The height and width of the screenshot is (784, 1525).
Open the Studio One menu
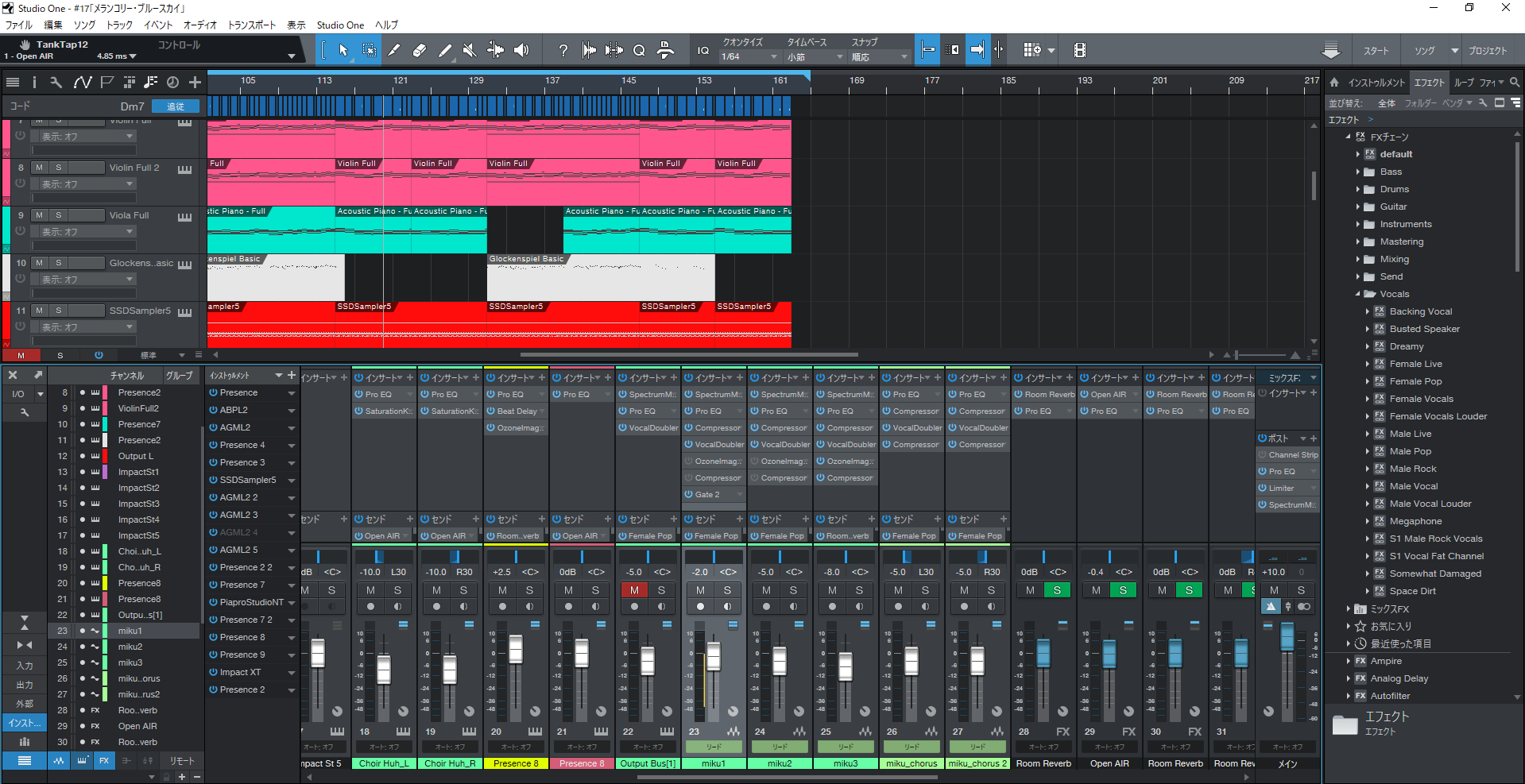pos(340,25)
